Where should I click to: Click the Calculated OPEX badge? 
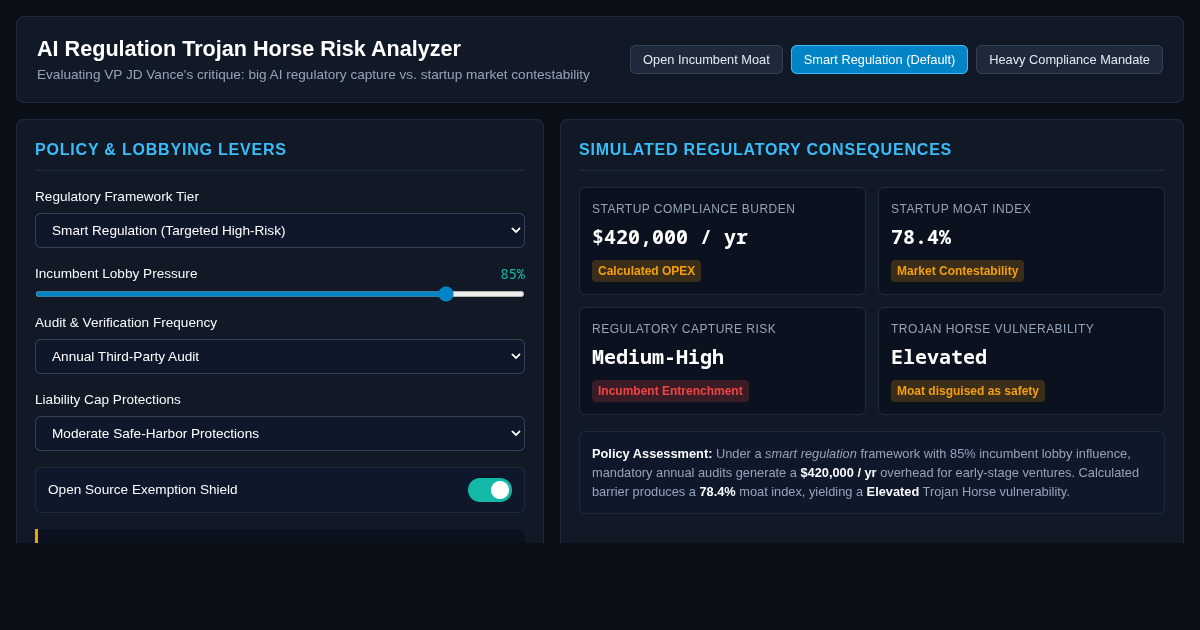pyautogui.click(x=646, y=271)
